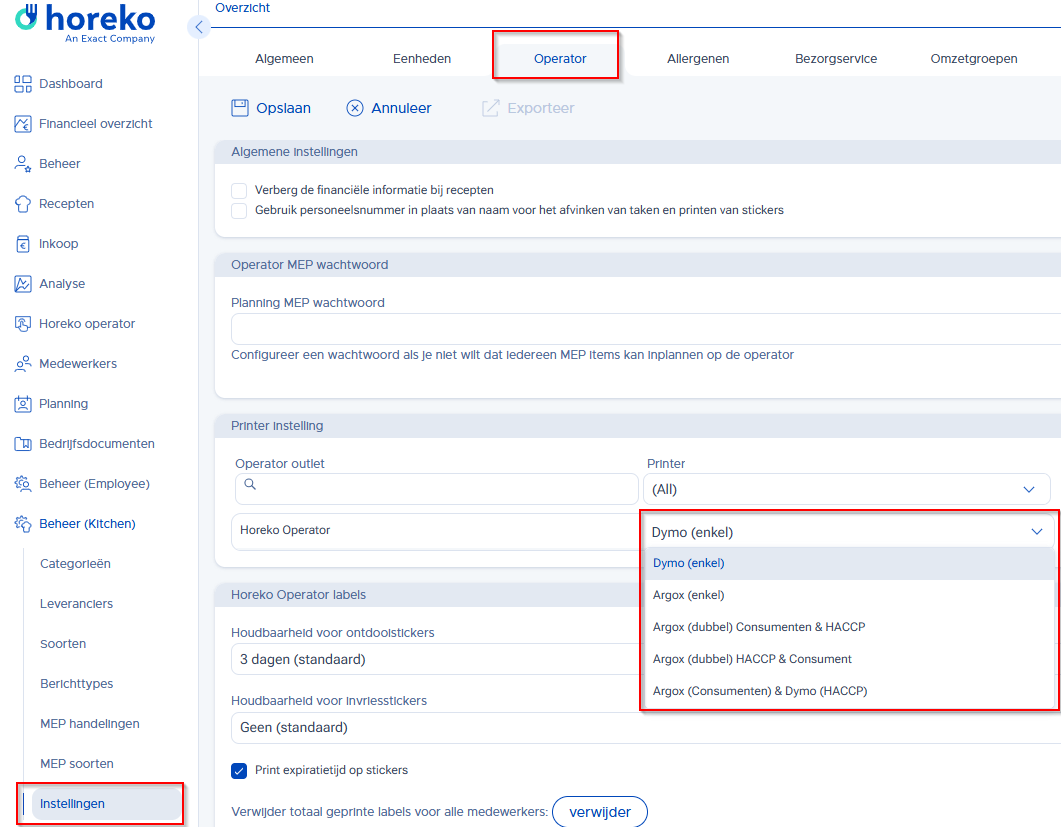Open Dashboard from the grid icon
Screen dimensions: 1061x827
point(23,84)
